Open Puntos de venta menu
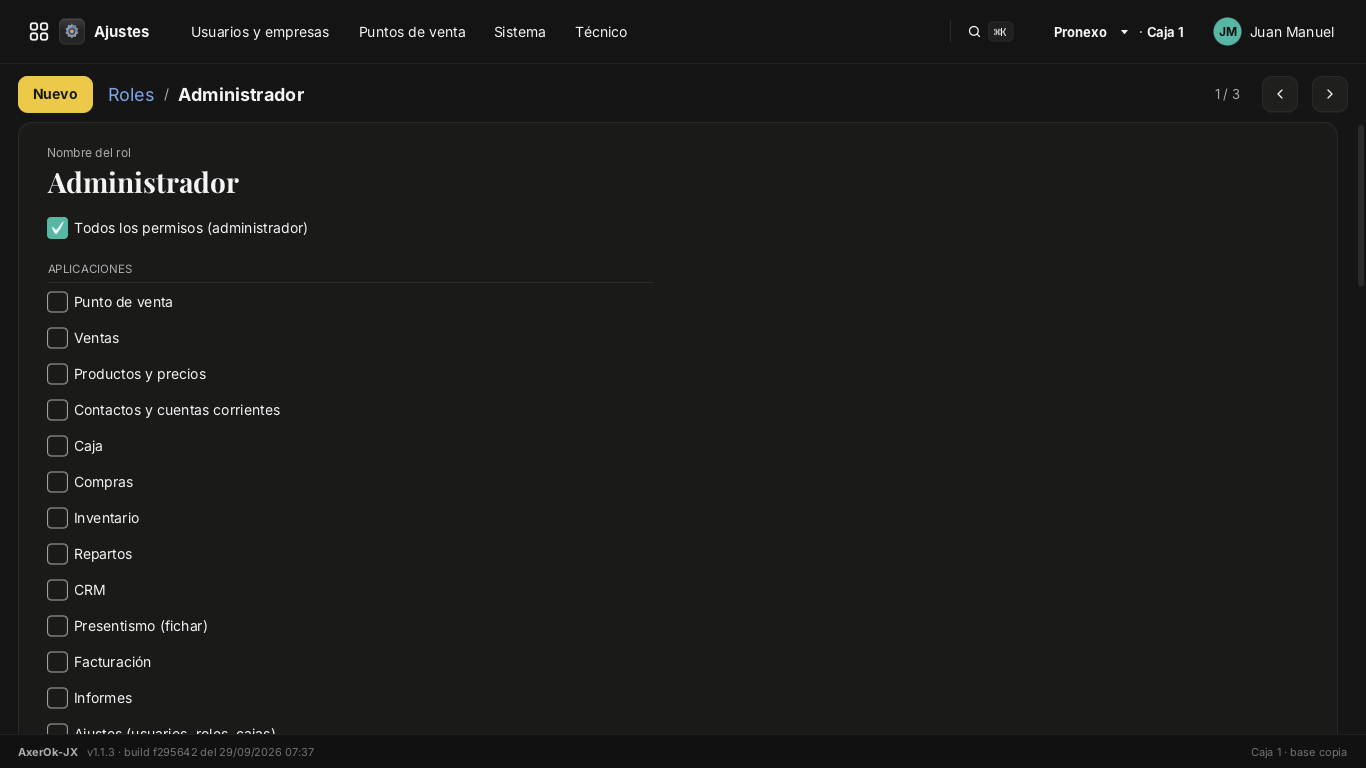1366x768 pixels. (412, 32)
